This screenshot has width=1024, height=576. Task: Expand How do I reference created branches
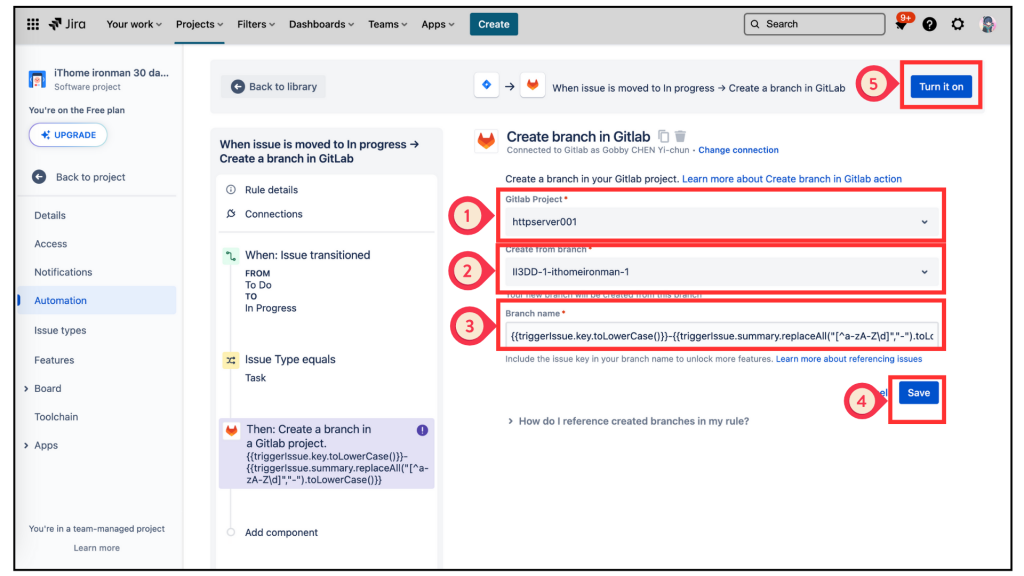(x=628, y=421)
